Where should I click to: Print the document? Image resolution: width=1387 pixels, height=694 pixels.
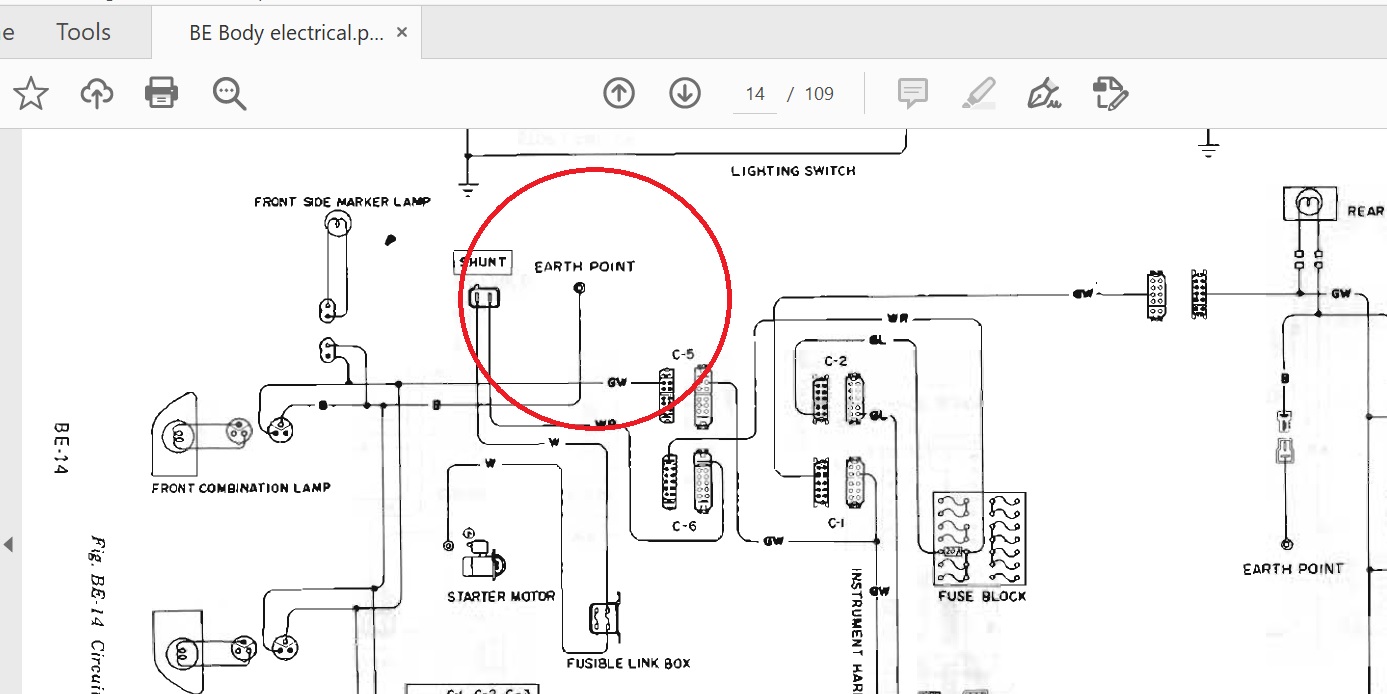click(161, 94)
